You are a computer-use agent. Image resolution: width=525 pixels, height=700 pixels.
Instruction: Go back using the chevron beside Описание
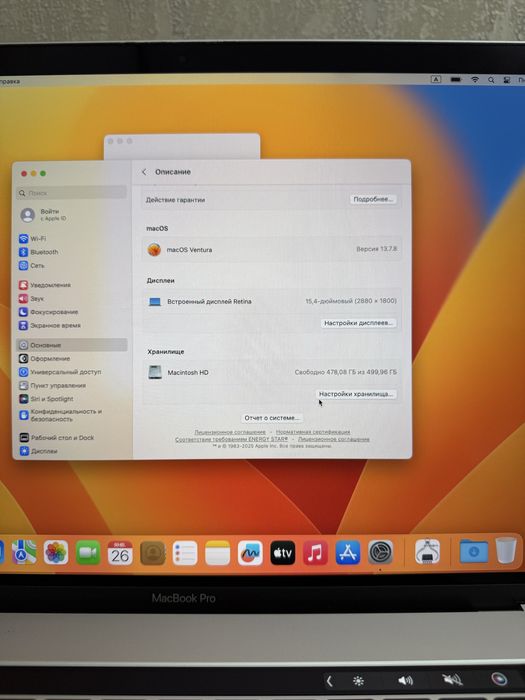click(x=144, y=172)
